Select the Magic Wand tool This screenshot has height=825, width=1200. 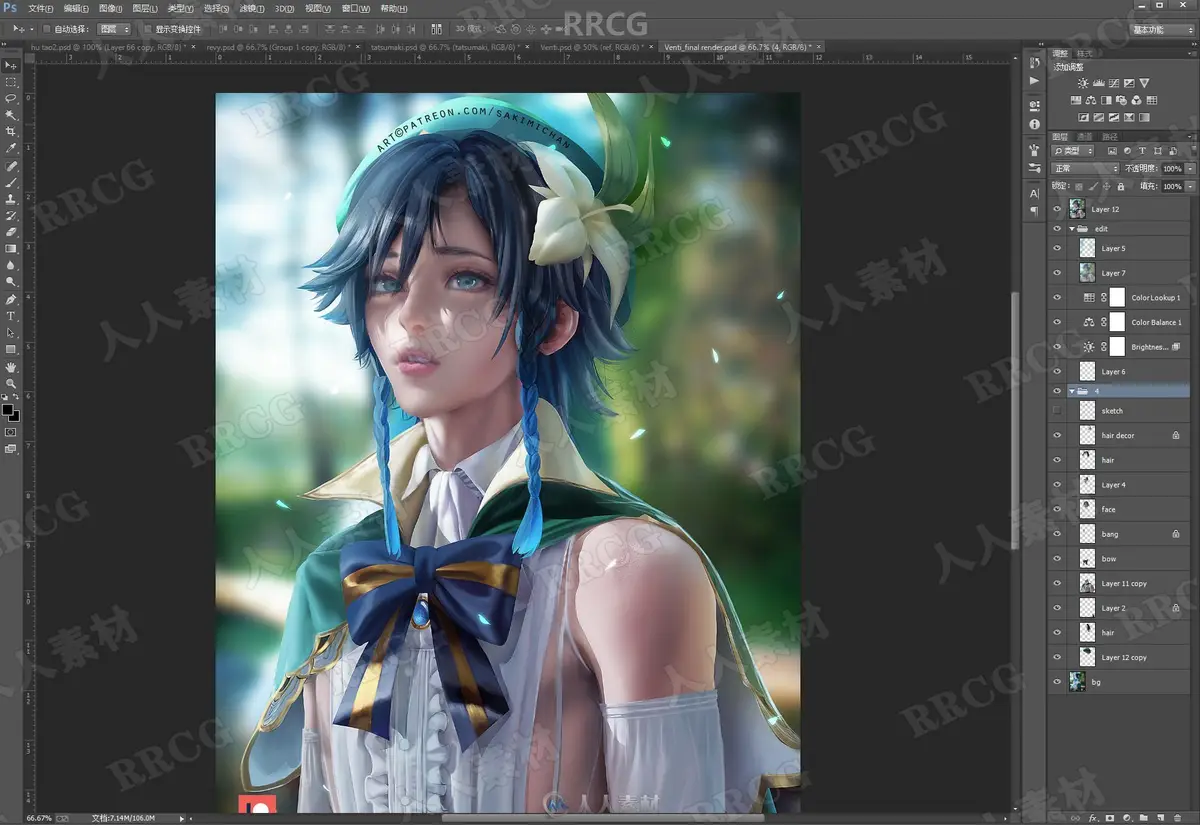[x=12, y=116]
